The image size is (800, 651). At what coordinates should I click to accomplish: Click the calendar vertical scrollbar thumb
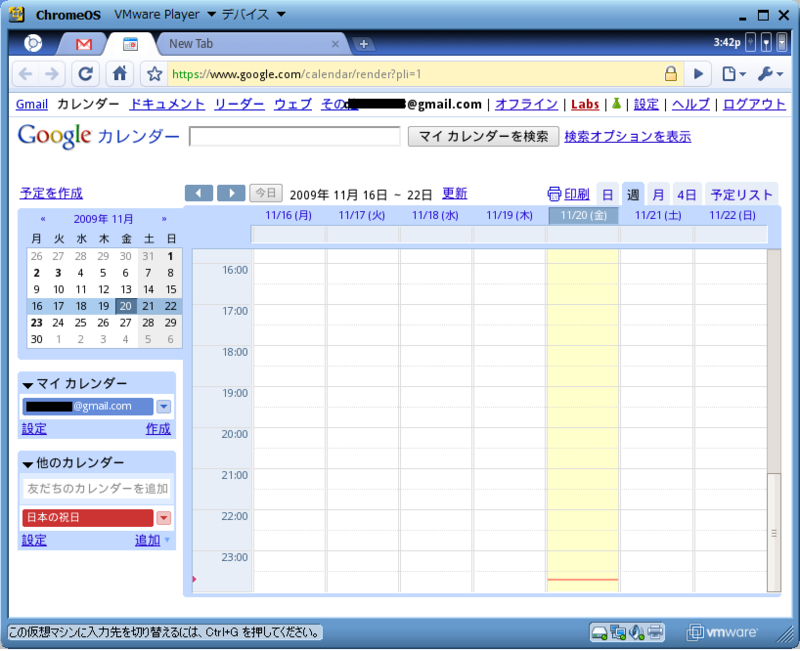[x=774, y=532]
